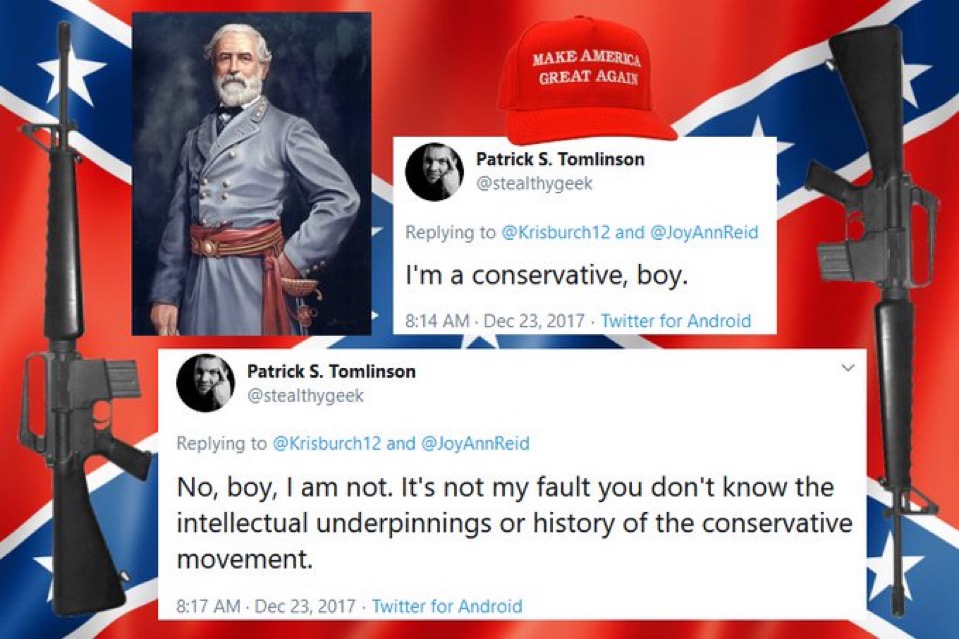Click the @stealthygeek handle on the 8:17 AM tweet

[305, 396]
